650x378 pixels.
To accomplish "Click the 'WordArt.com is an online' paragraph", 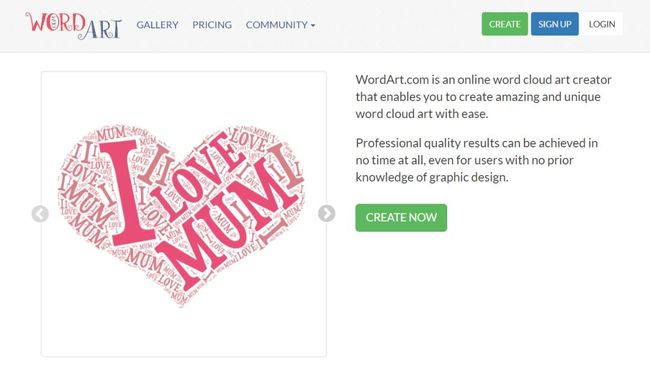I will tap(483, 97).
